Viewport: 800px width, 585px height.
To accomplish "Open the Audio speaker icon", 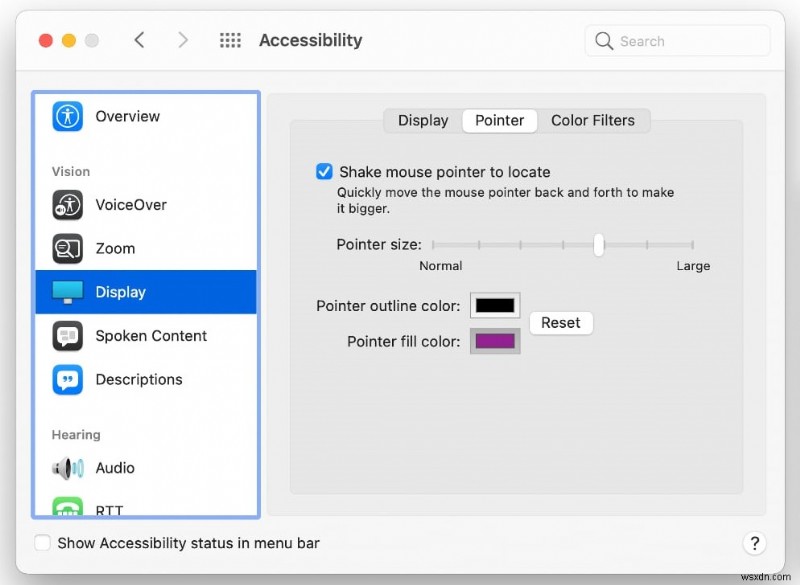I will point(68,468).
